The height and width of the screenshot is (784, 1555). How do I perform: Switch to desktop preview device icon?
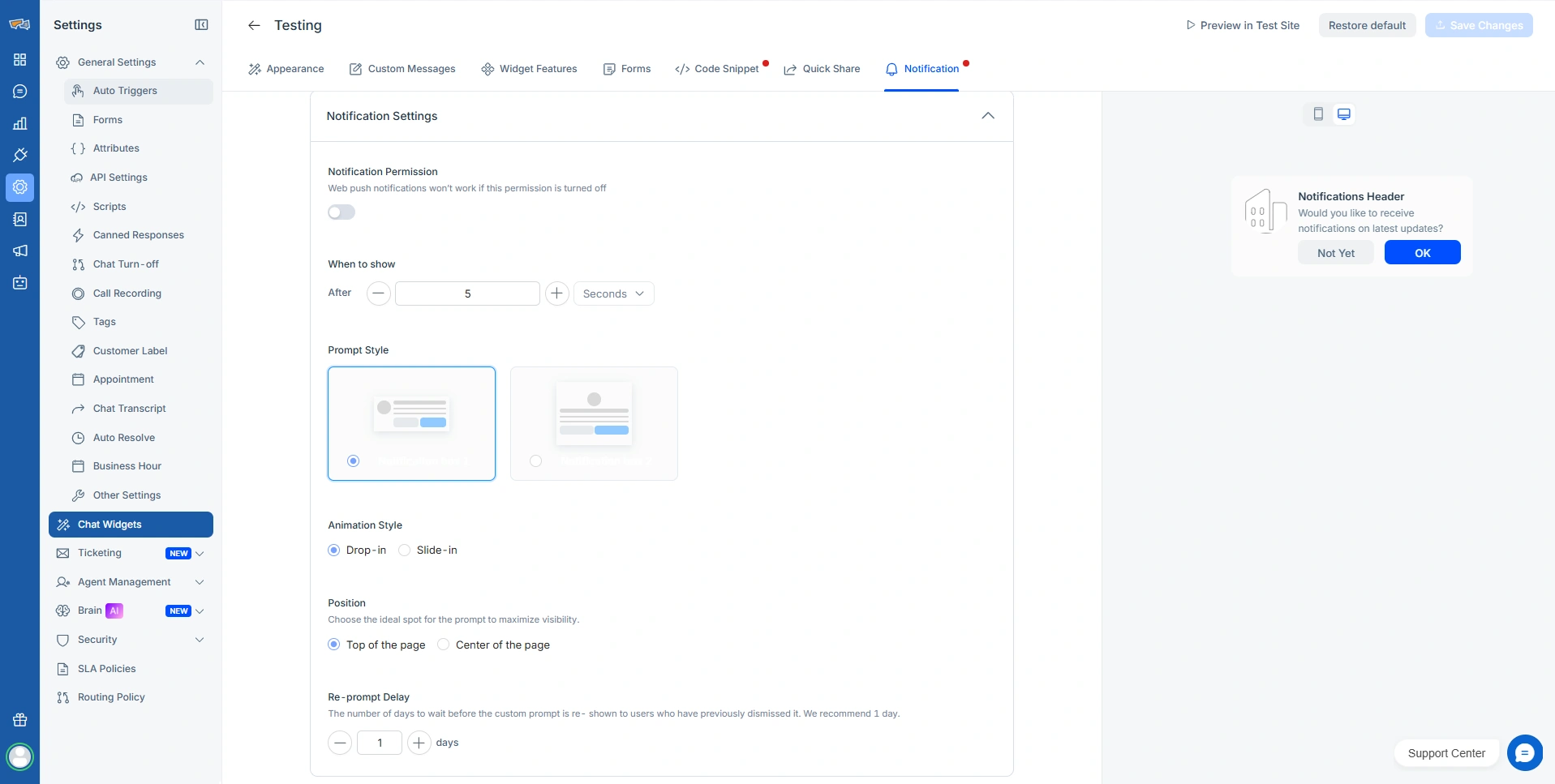(1343, 114)
